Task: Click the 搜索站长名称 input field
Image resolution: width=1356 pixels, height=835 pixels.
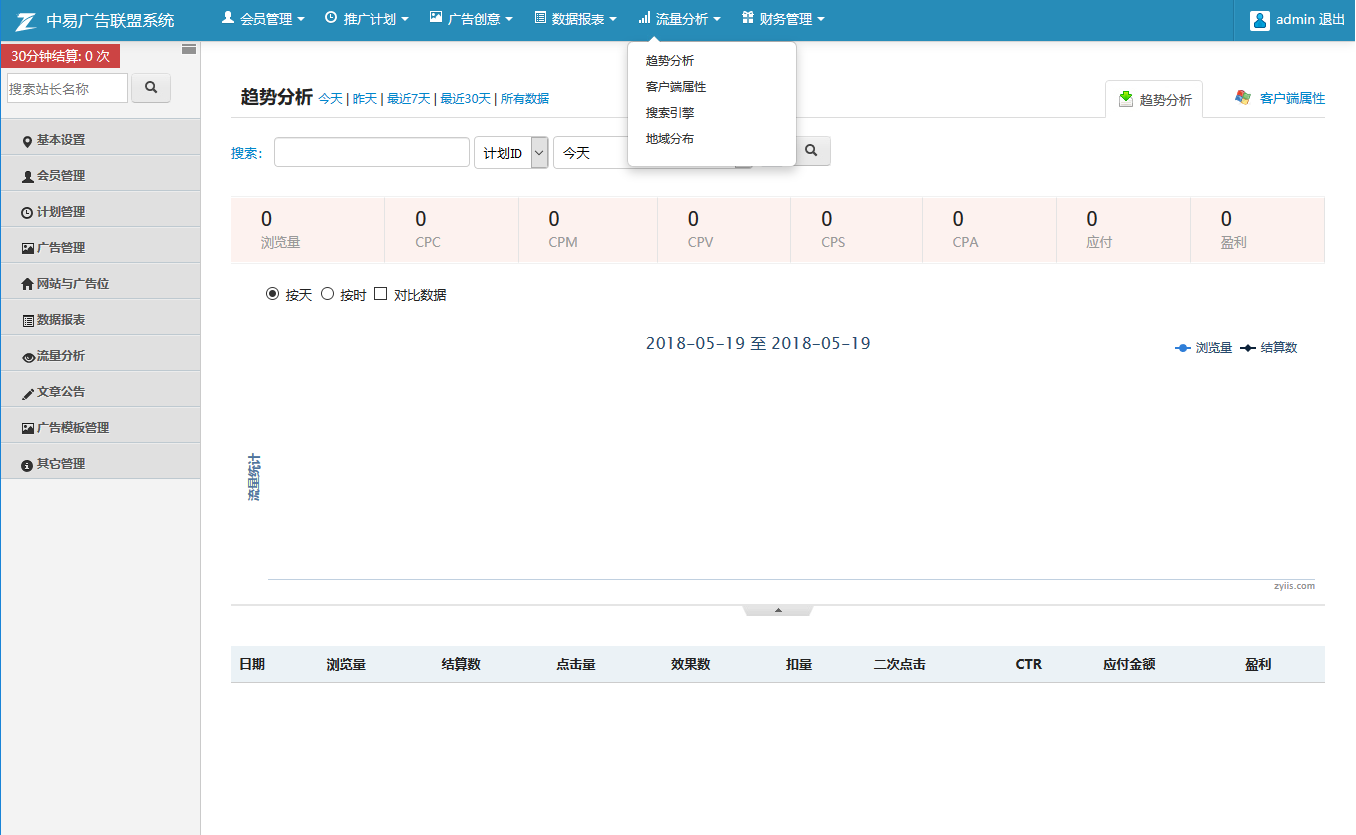Action: coord(67,88)
